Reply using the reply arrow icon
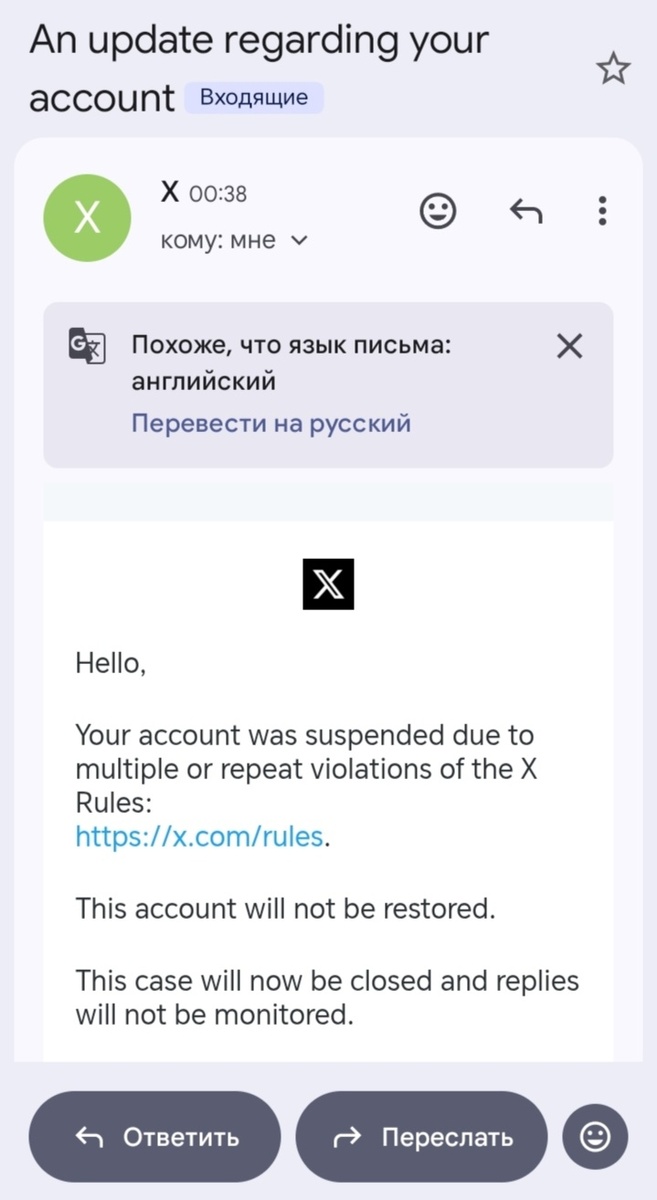This screenshot has width=657, height=1200. click(525, 211)
